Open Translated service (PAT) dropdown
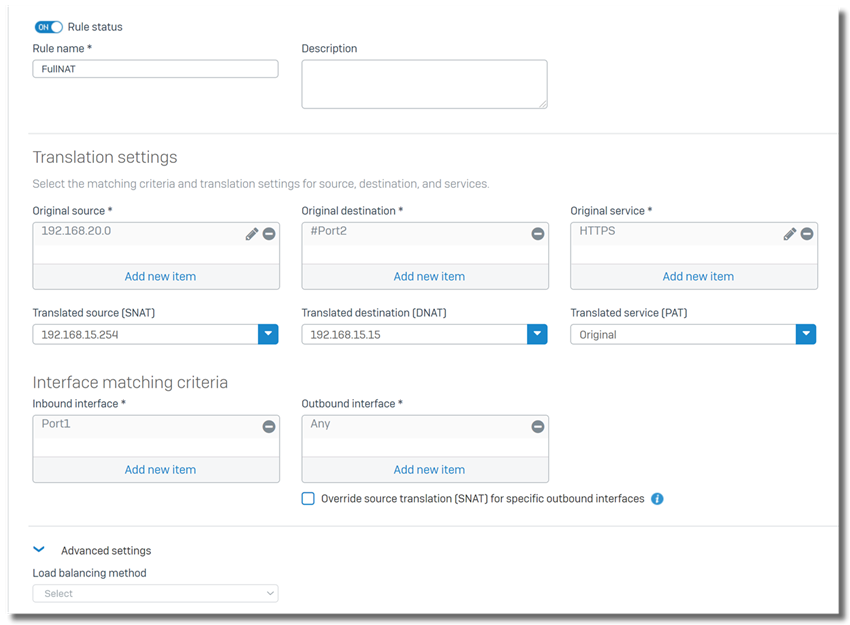This screenshot has width=850, height=625. tap(806, 334)
